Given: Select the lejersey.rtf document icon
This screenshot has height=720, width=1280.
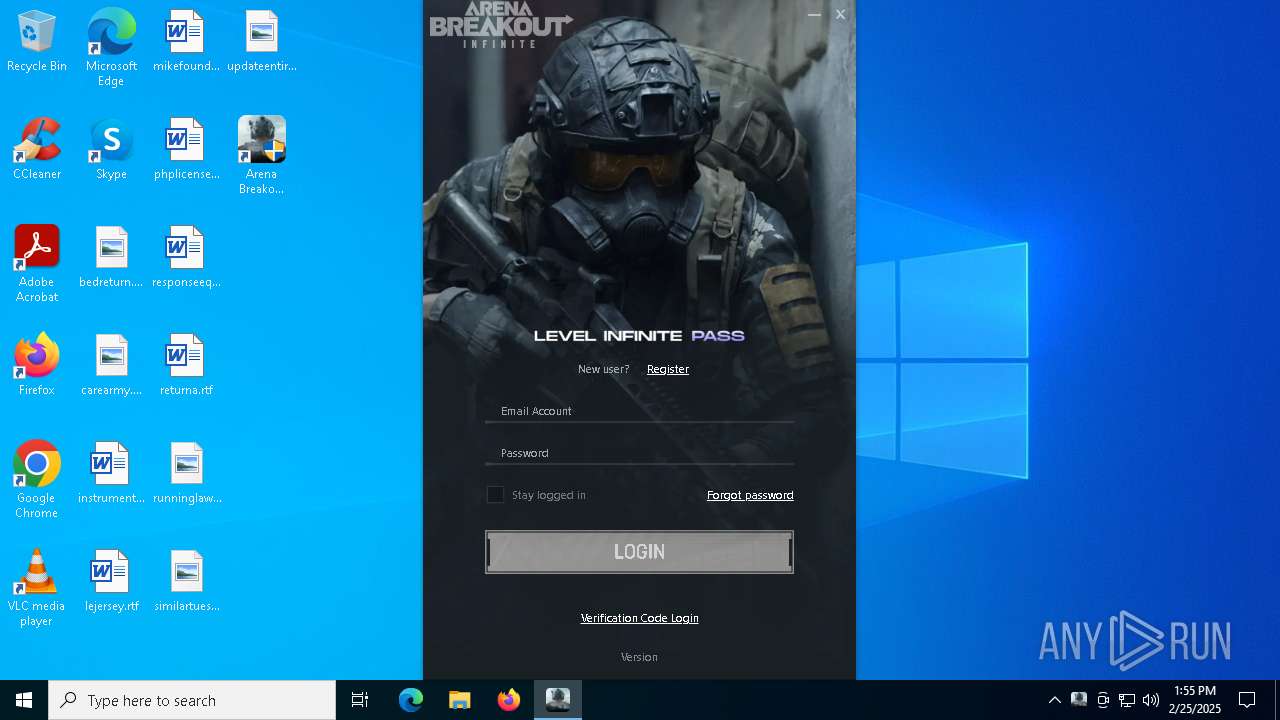Looking at the screenshot, I should click(111, 582).
